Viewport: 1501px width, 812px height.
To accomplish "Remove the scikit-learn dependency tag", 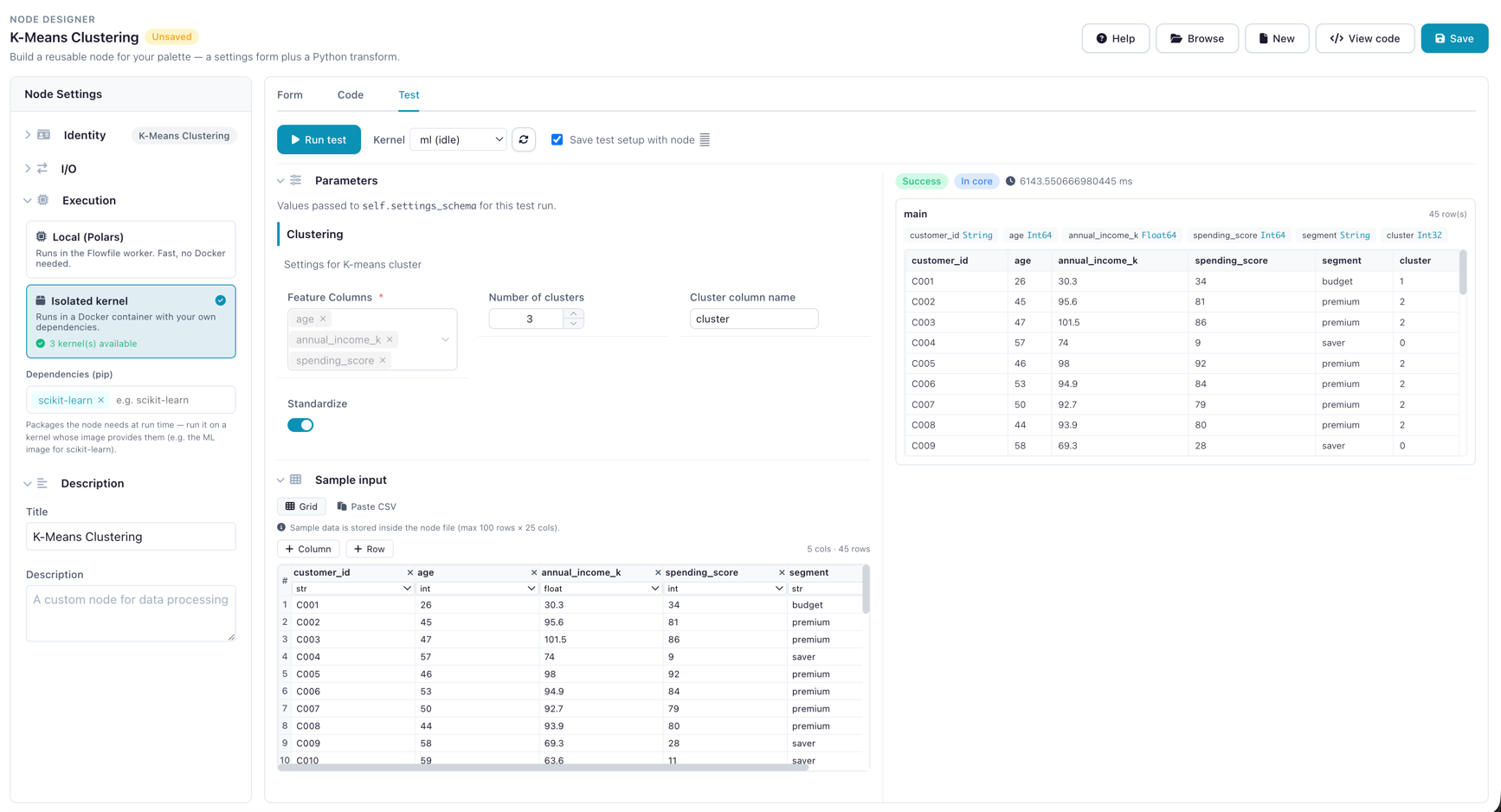I will point(101,400).
